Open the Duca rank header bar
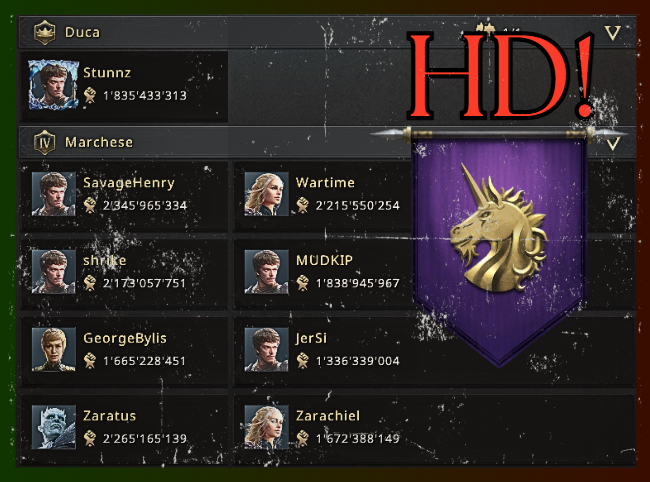Viewport: 650px width, 482px height. pyautogui.click(x=327, y=32)
